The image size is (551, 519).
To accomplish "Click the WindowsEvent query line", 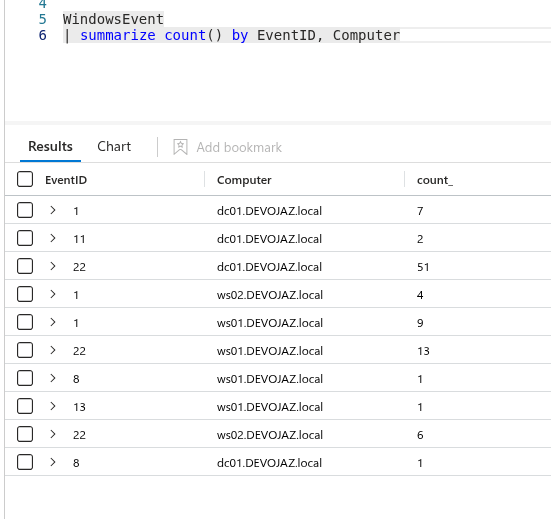I will pyautogui.click(x=113, y=19).
